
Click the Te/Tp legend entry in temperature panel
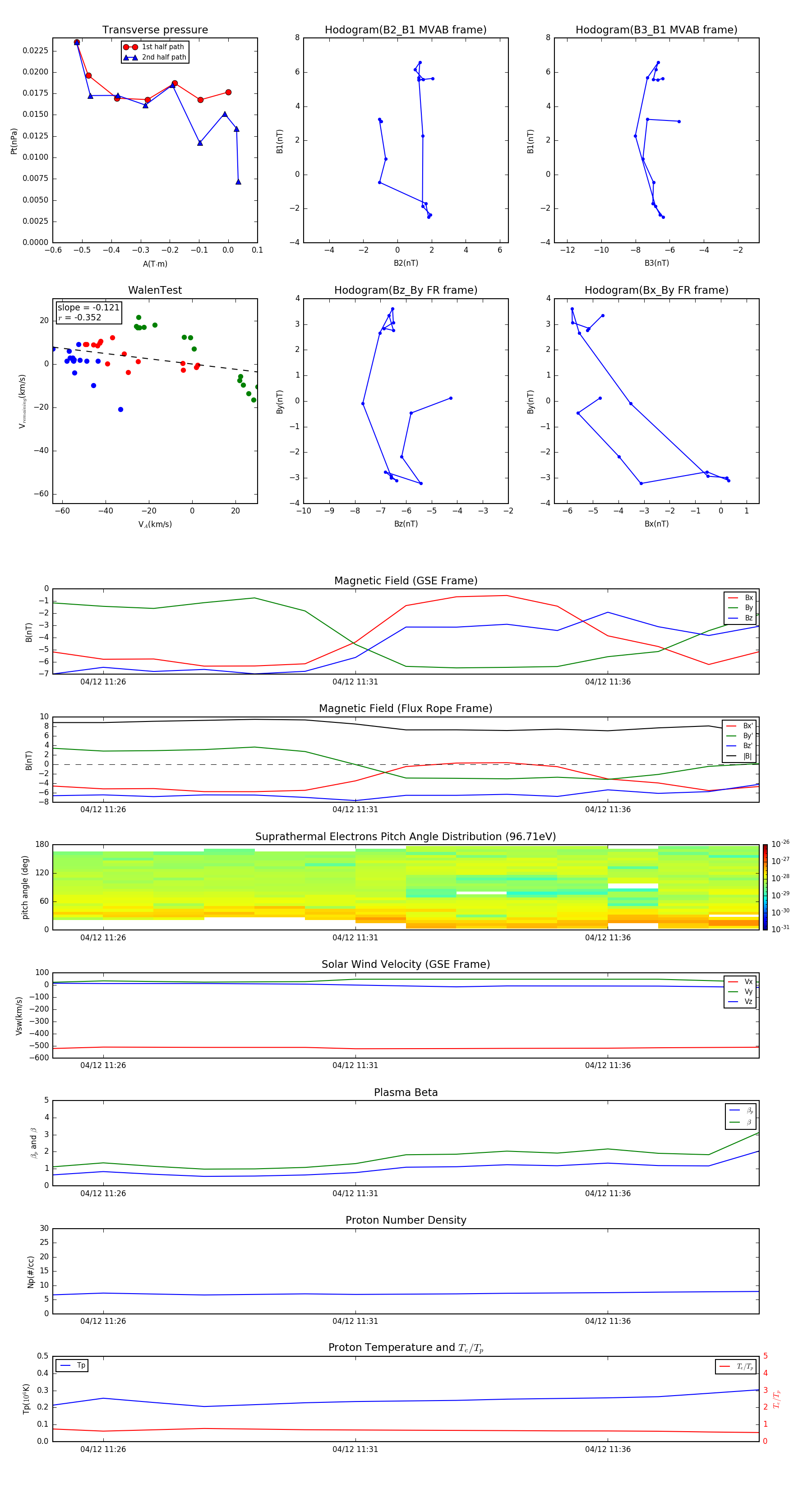(736, 1366)
